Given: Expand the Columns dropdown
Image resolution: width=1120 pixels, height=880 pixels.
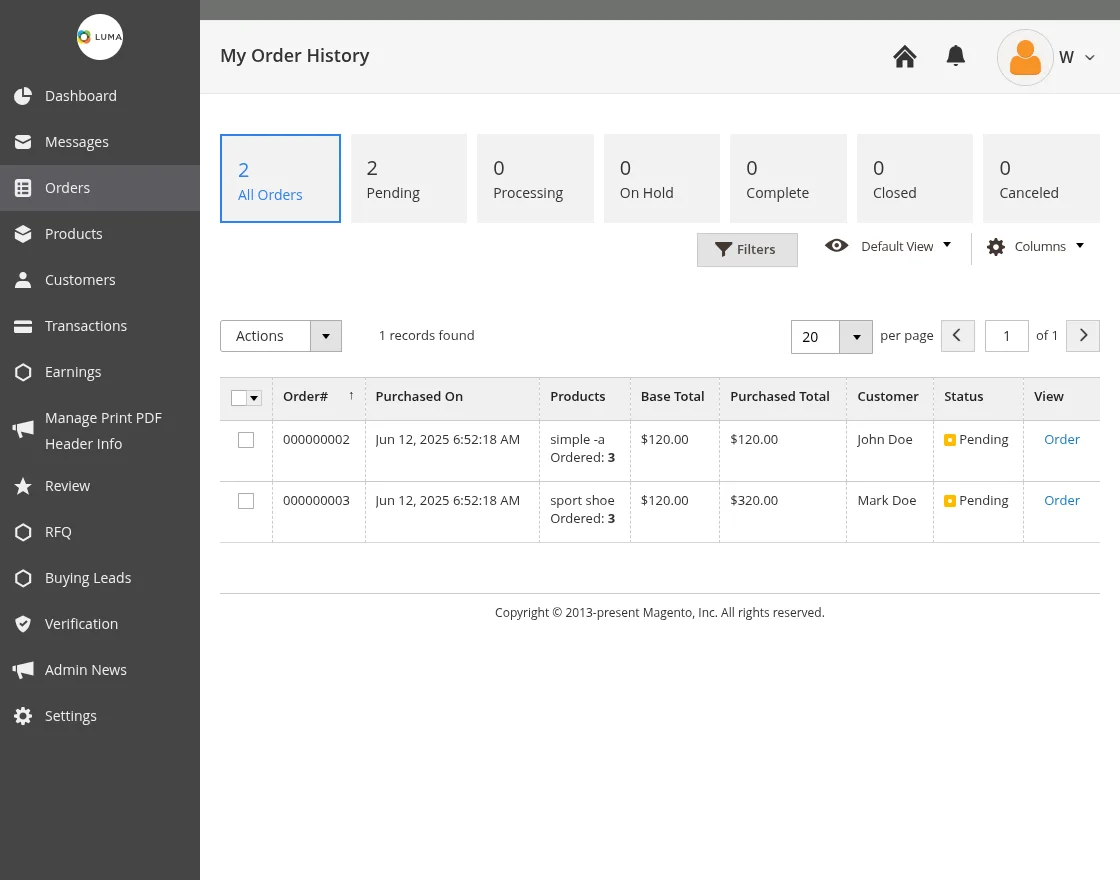Looking at the screenshot, I should [x=1035, y=247].
